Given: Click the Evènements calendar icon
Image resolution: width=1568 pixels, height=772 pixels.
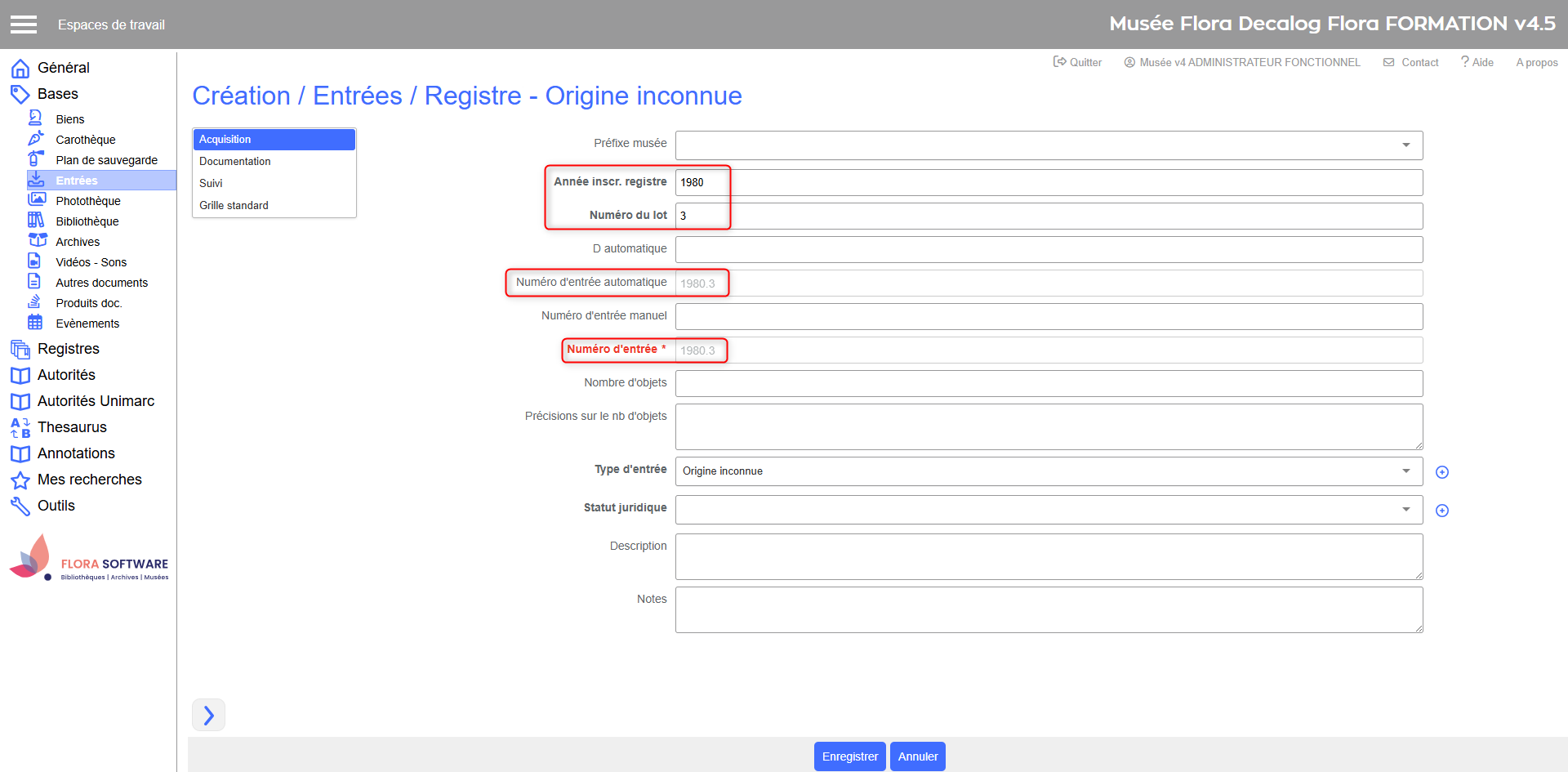Looking at the screenshot, I should coord(35,323).
